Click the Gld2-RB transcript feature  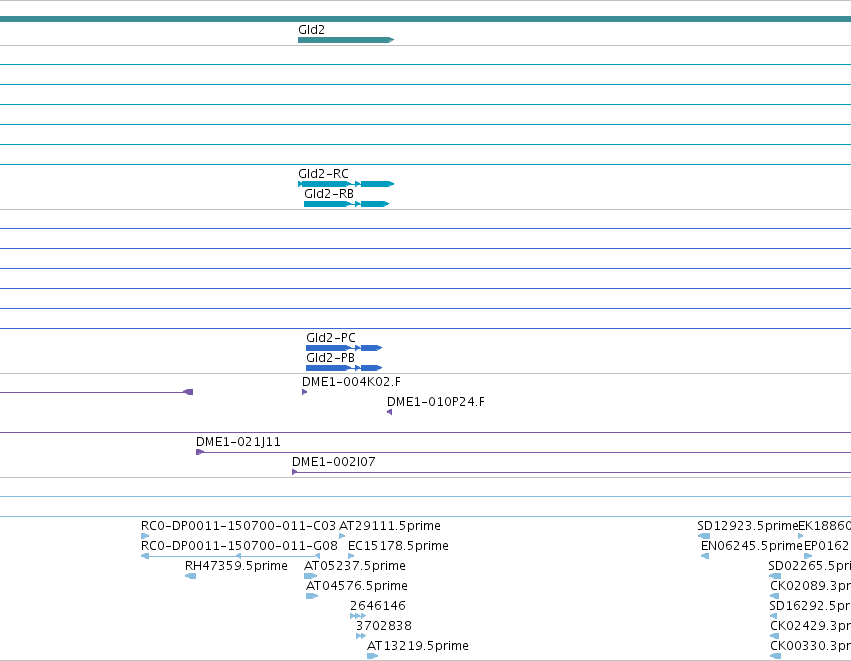point(346,204)
